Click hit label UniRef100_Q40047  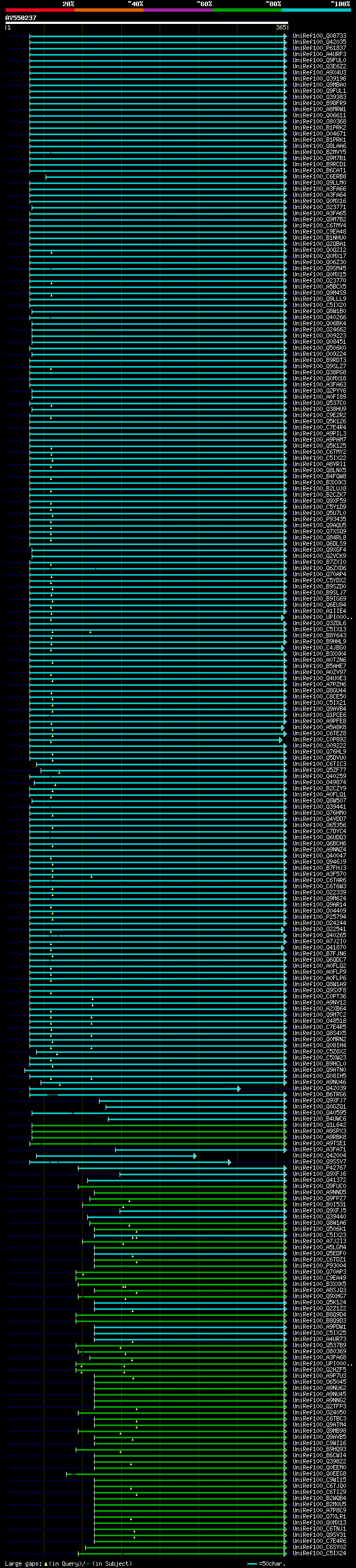pos(319,855)
